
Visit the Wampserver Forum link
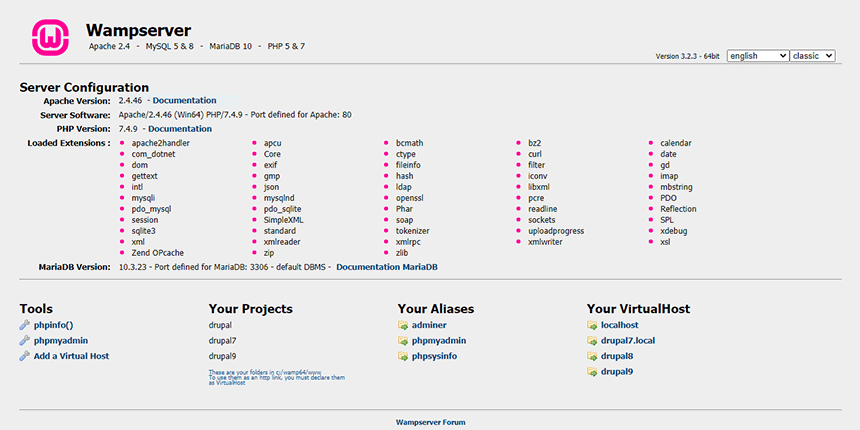click(430, 422)
